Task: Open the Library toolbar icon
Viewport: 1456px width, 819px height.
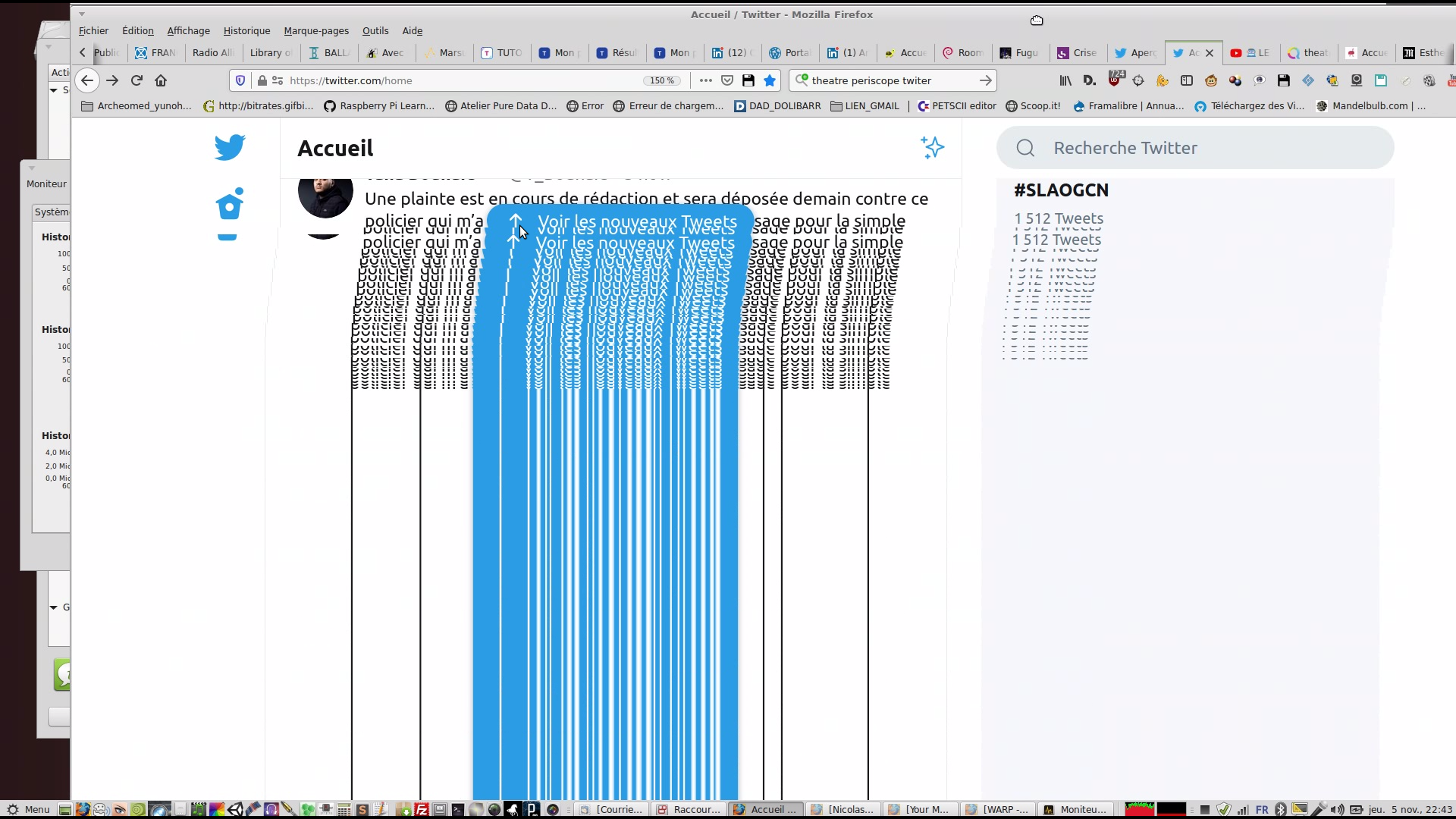Action: [1065, 80]
